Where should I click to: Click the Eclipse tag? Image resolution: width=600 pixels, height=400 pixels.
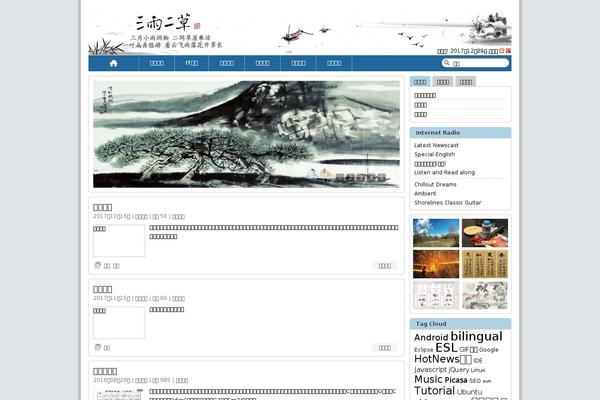pos(424,350)
